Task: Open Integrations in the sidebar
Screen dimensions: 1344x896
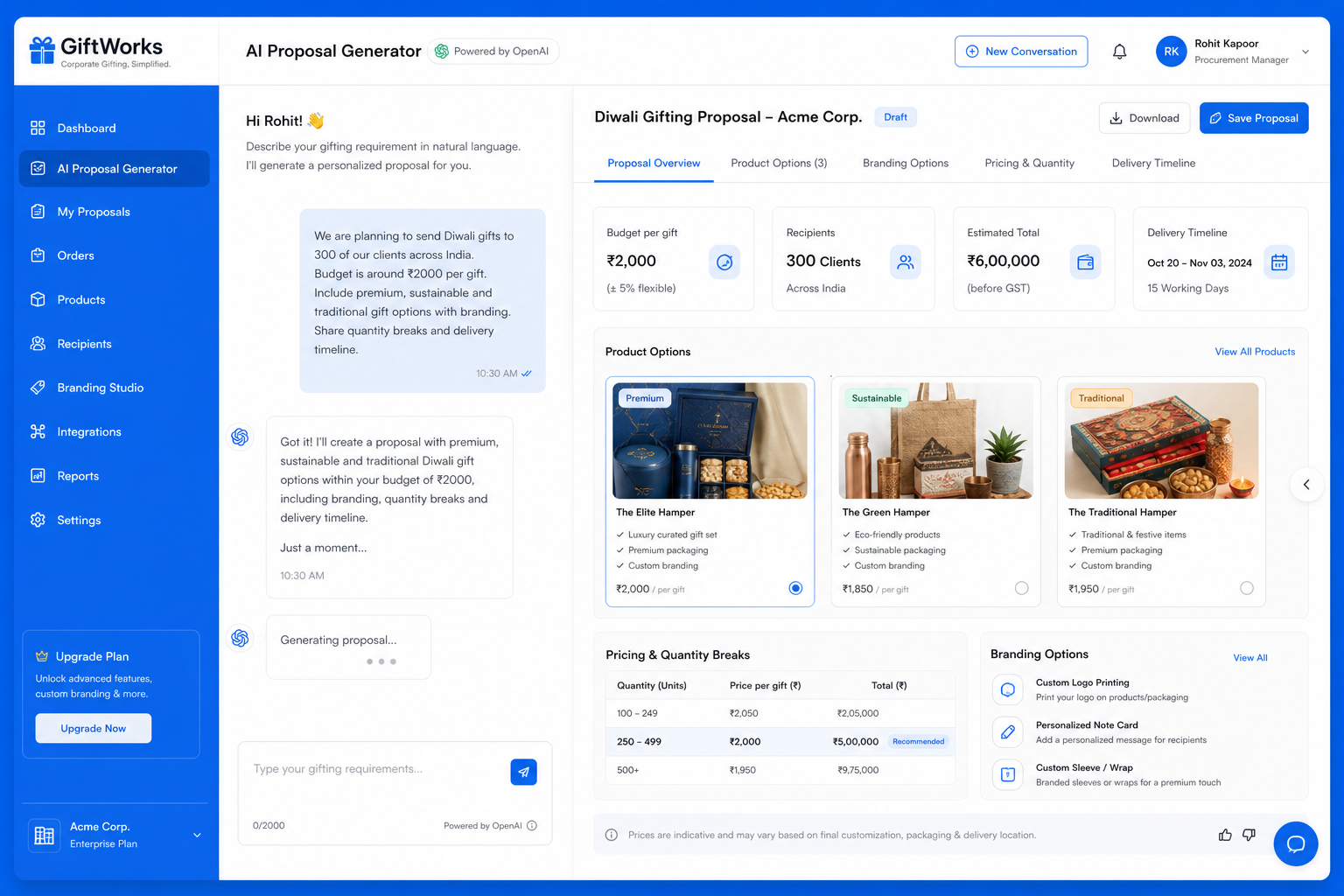Action: click(114, 431)
